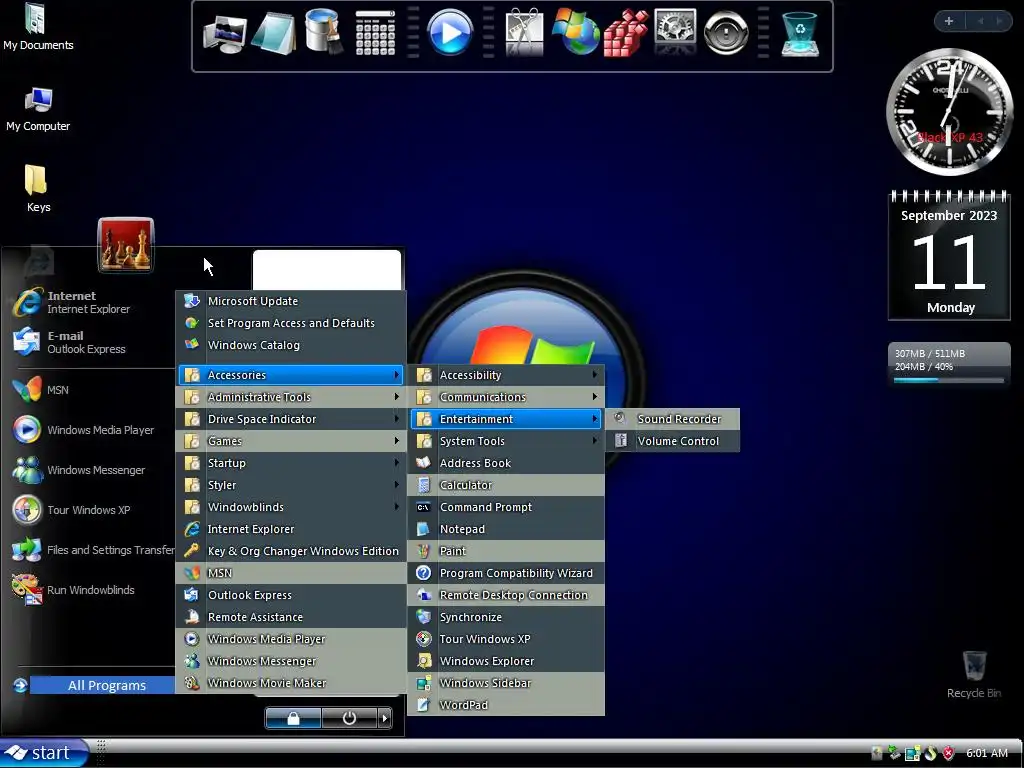Select the Keys folder on desktop
Viewport: 1024px width, 768px height.
[x=37, y=189]
